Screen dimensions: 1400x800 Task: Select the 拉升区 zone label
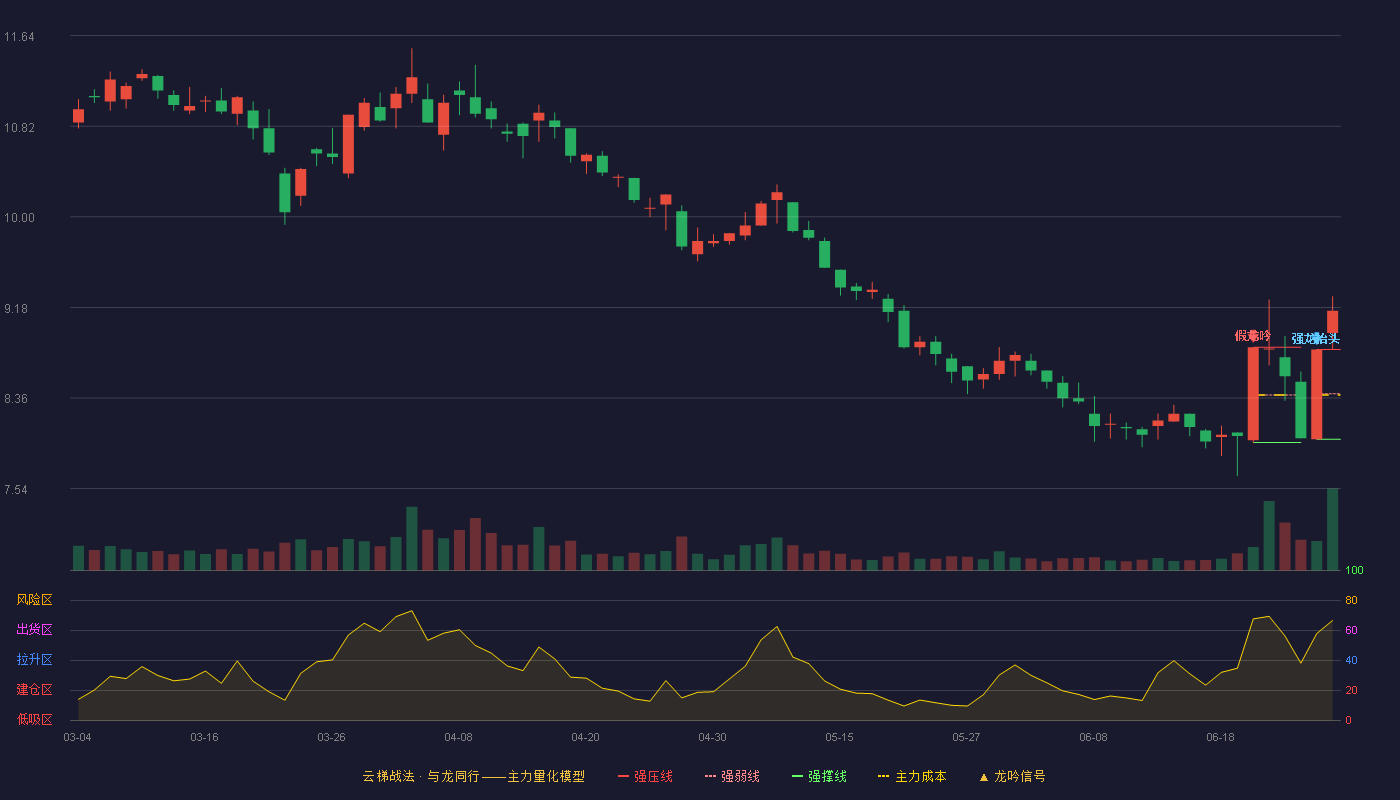pos(35,660)
